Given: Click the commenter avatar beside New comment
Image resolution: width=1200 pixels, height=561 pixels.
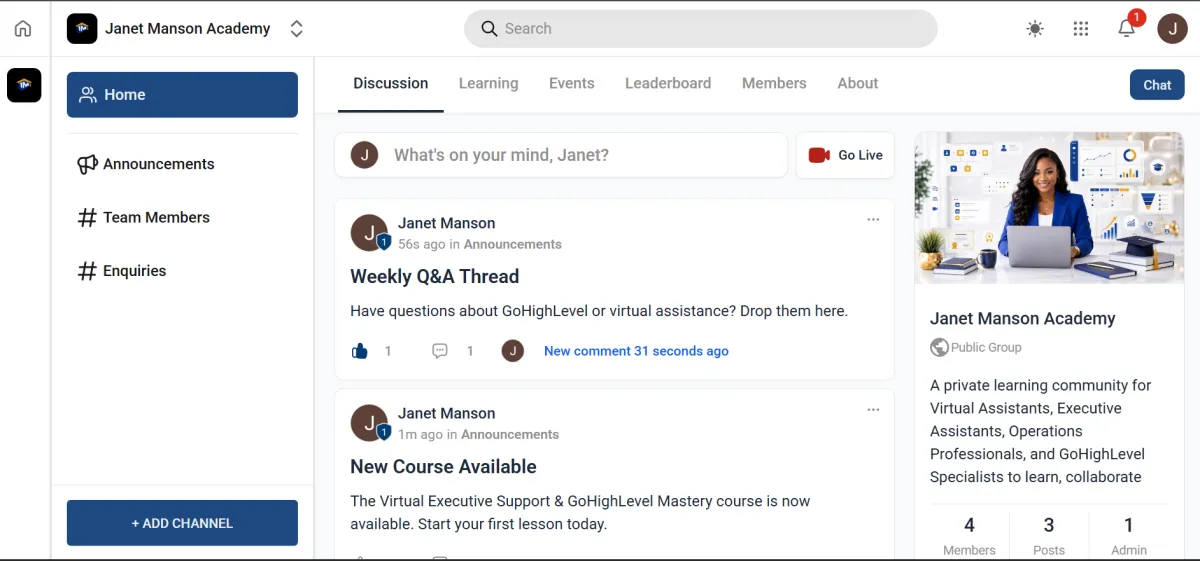Looking at the screenshot, I should coord(513,351).
